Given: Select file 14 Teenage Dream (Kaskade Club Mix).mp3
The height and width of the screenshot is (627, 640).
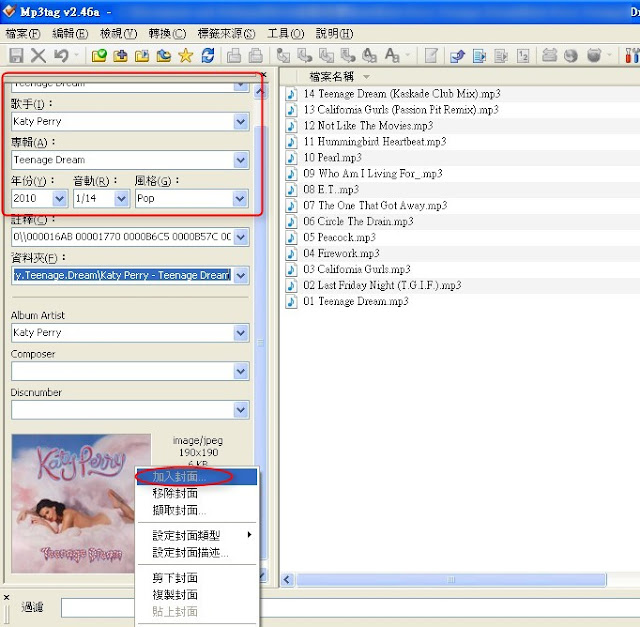Looking at the screenshot, I should click(x=402, y=94).
